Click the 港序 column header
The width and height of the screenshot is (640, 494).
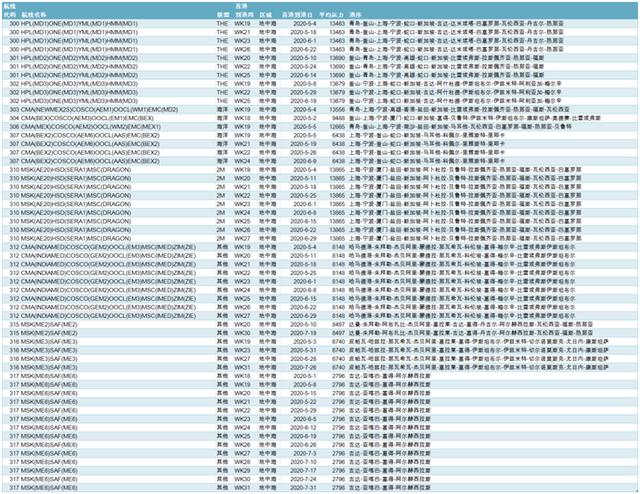355,15
